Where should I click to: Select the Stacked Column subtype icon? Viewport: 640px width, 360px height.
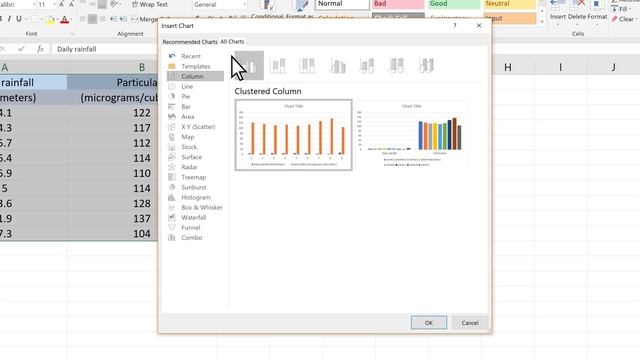pos(278,65)
